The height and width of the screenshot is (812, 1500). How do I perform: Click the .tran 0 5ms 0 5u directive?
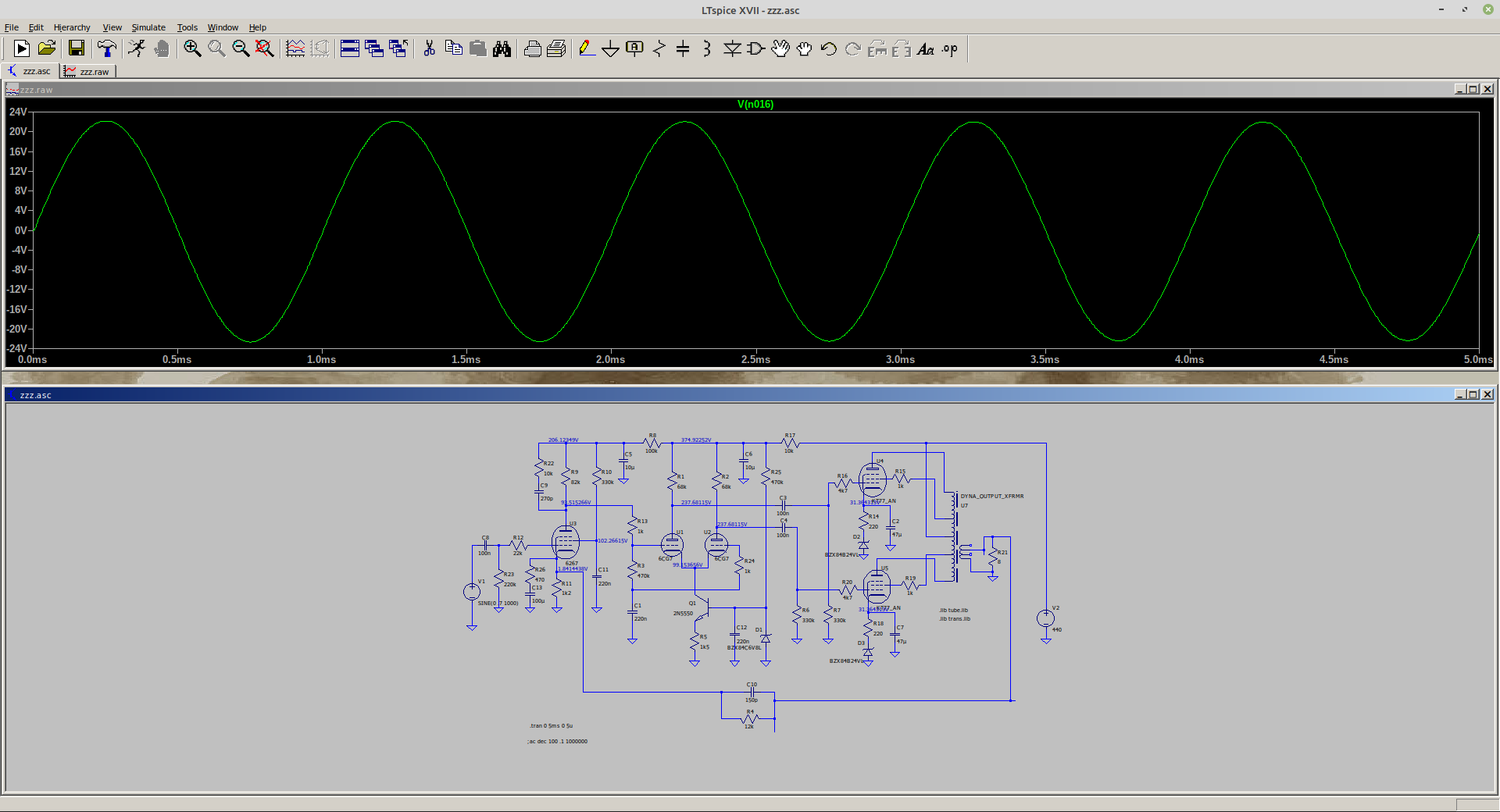552,725
